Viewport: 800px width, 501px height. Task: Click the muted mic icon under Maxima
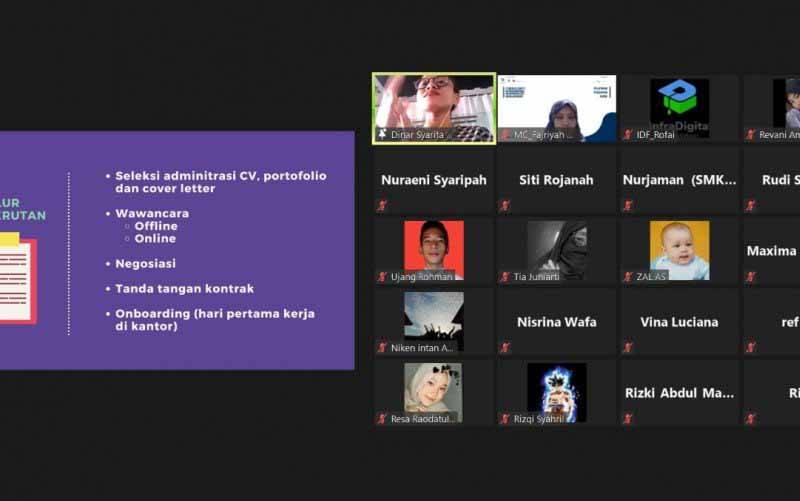pos(750,277)
